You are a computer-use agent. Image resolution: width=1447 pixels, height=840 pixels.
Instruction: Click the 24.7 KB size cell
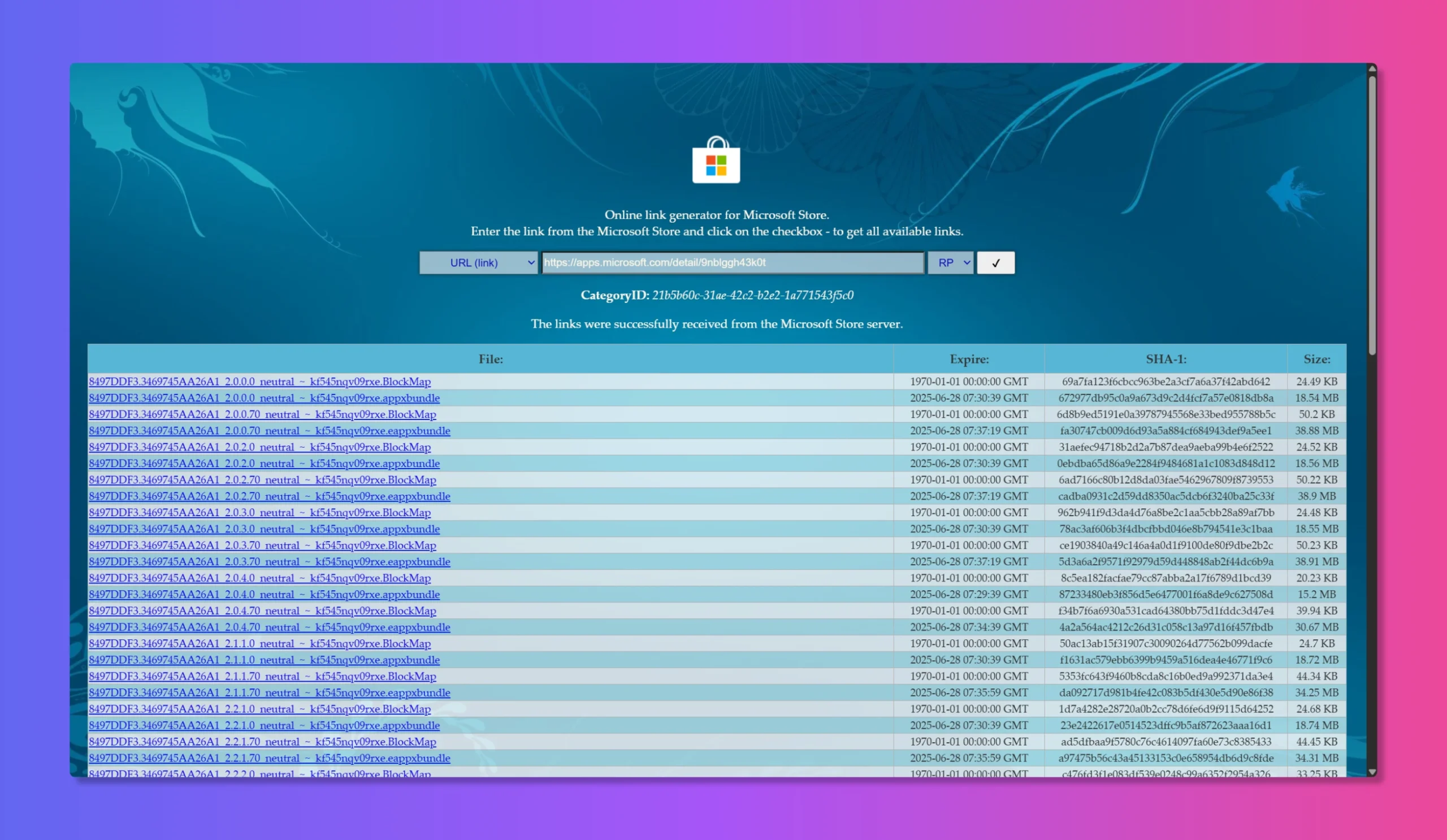(x=1316, y=643)
